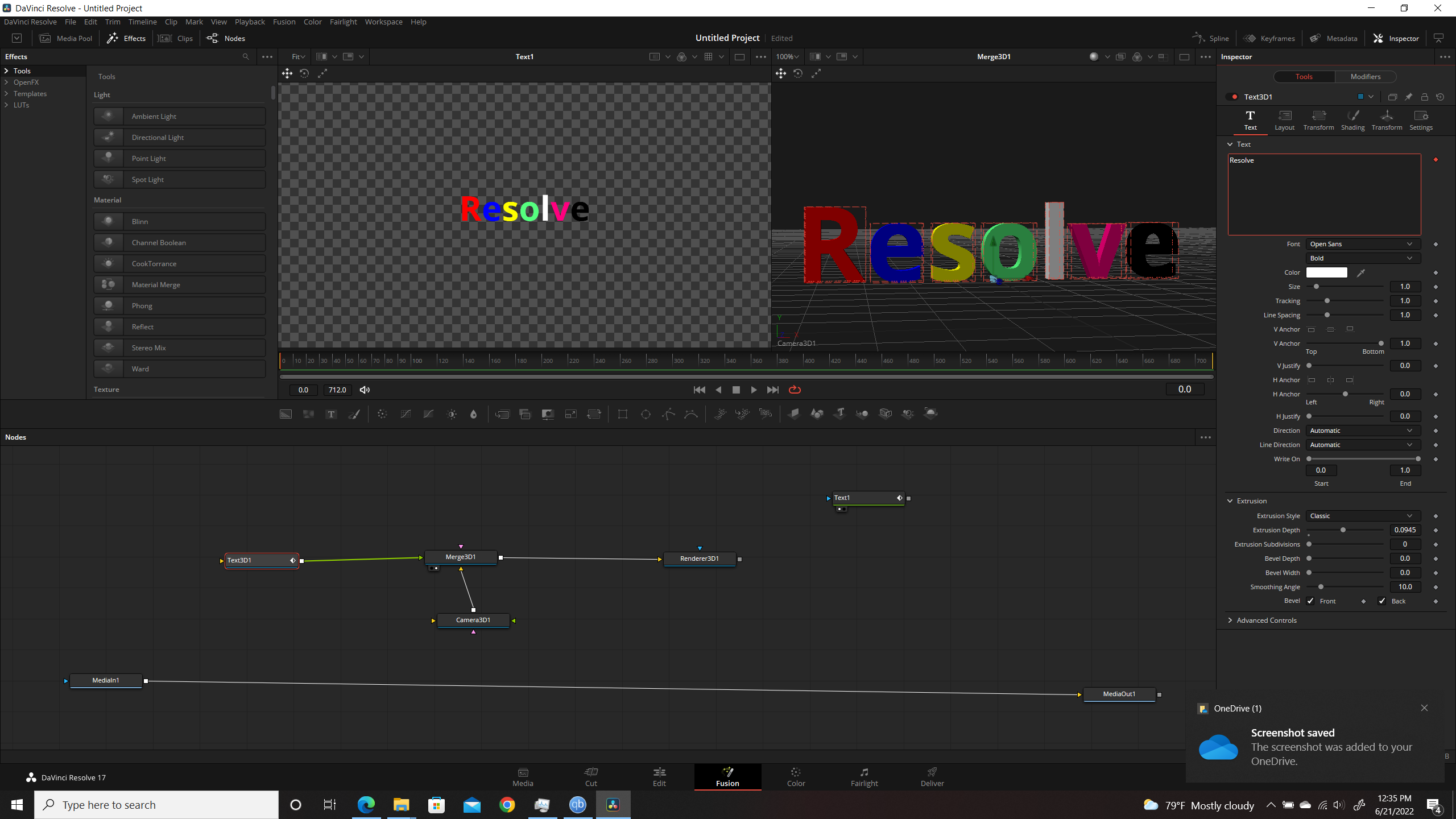This screenshot has height=819, width=1456.
Task: Add a BSpline mask from the toolbar
Action: pos(691,414)
